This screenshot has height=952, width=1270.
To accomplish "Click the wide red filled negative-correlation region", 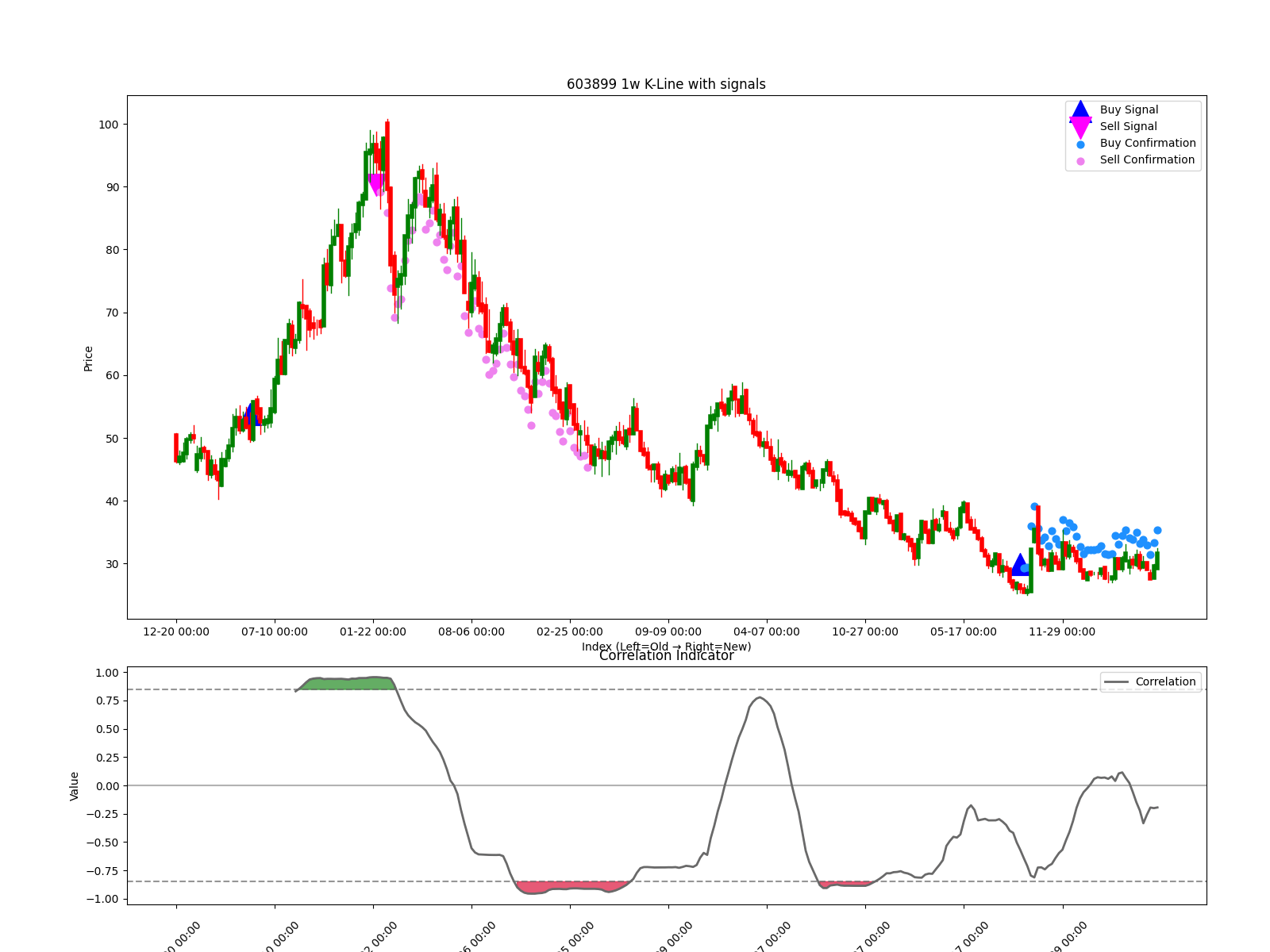I will pos(571,886).
